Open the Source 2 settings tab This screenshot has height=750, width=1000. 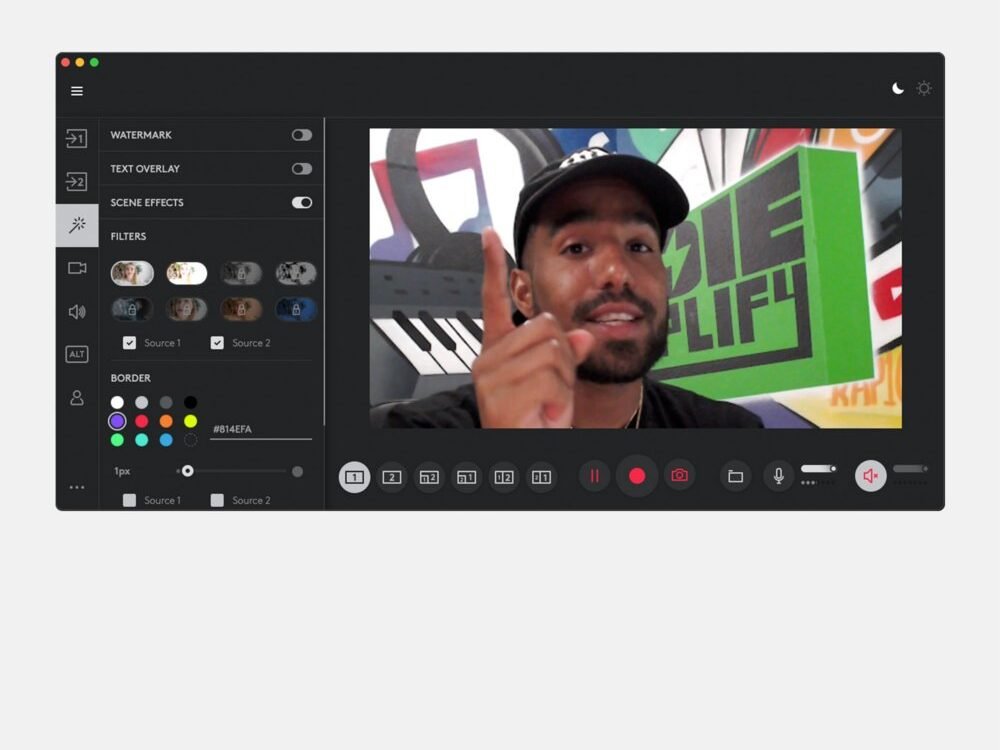tap(77, 182)
